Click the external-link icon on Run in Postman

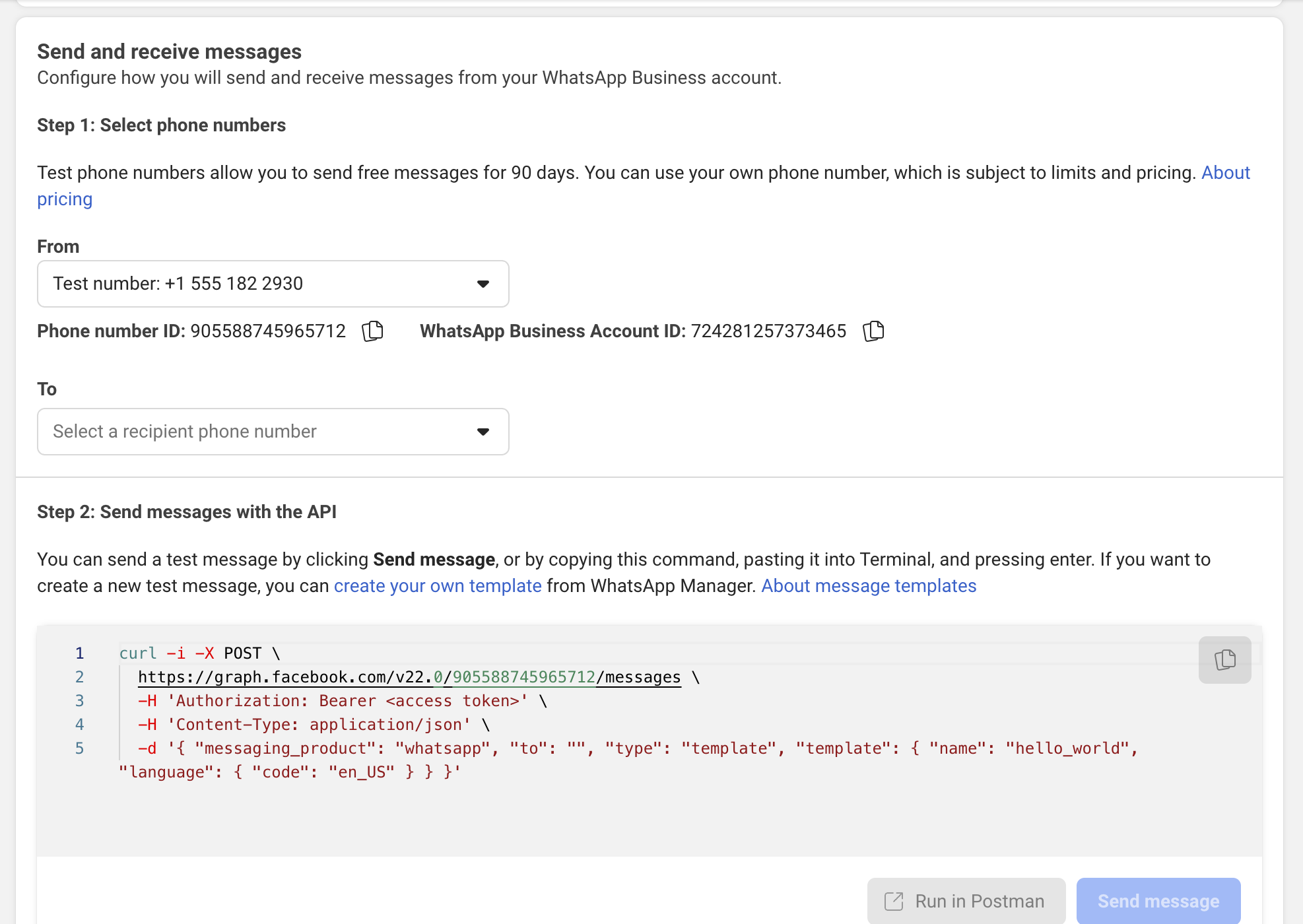click(892, 900)
